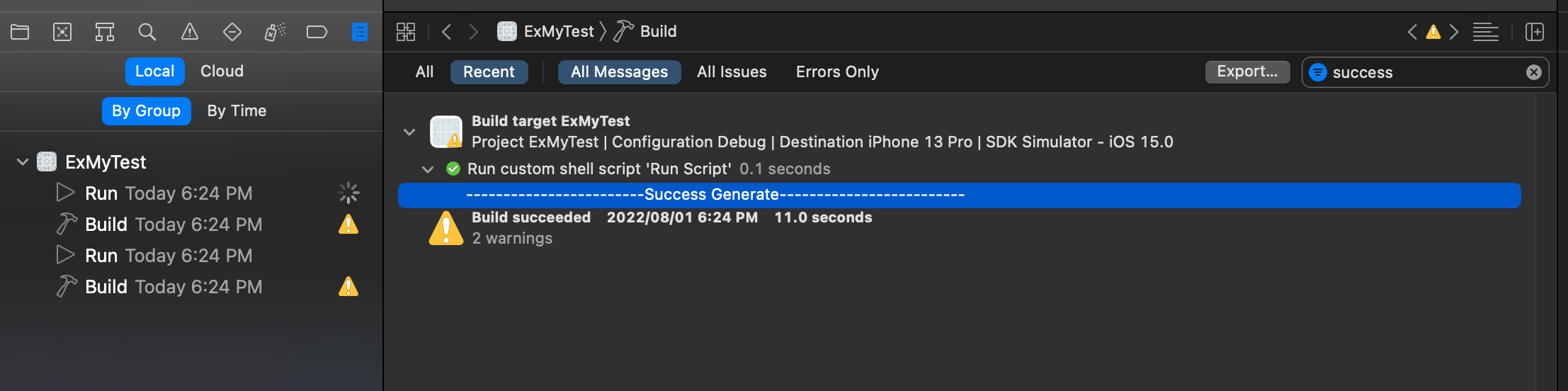1568x391 pixels.
Task: Show Errors Only messages
Action: click(x=837, y=72)
